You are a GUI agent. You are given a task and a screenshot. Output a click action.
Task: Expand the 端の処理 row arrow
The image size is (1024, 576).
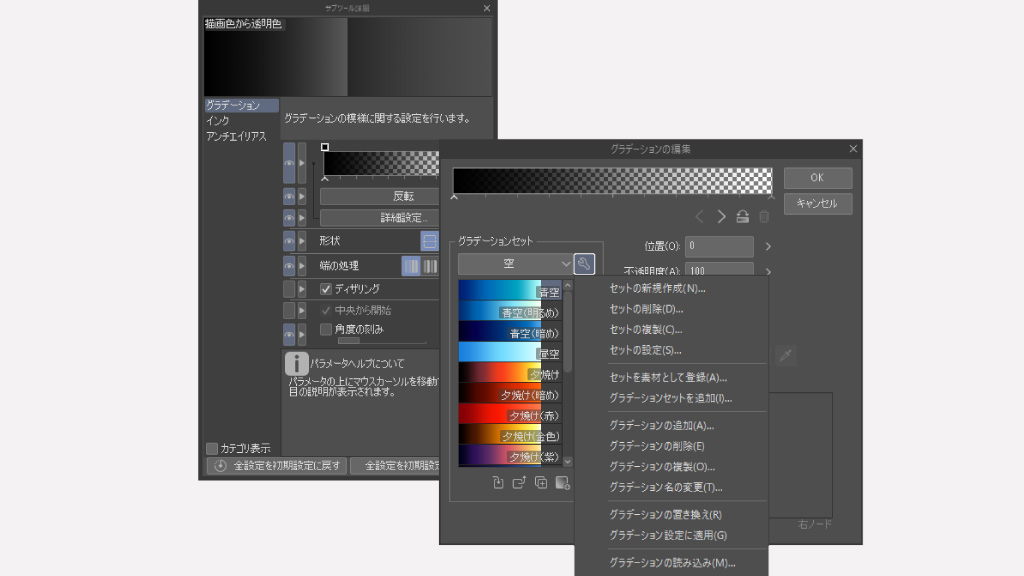click(302, 266)
